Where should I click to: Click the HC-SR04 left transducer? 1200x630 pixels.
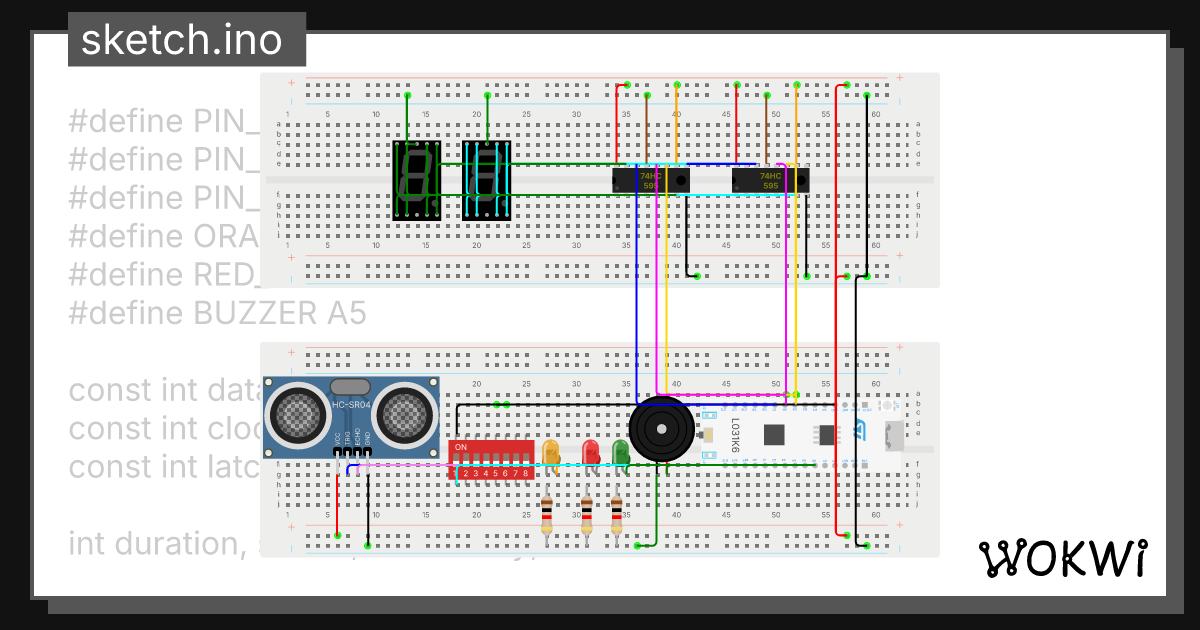click(297, 415)
